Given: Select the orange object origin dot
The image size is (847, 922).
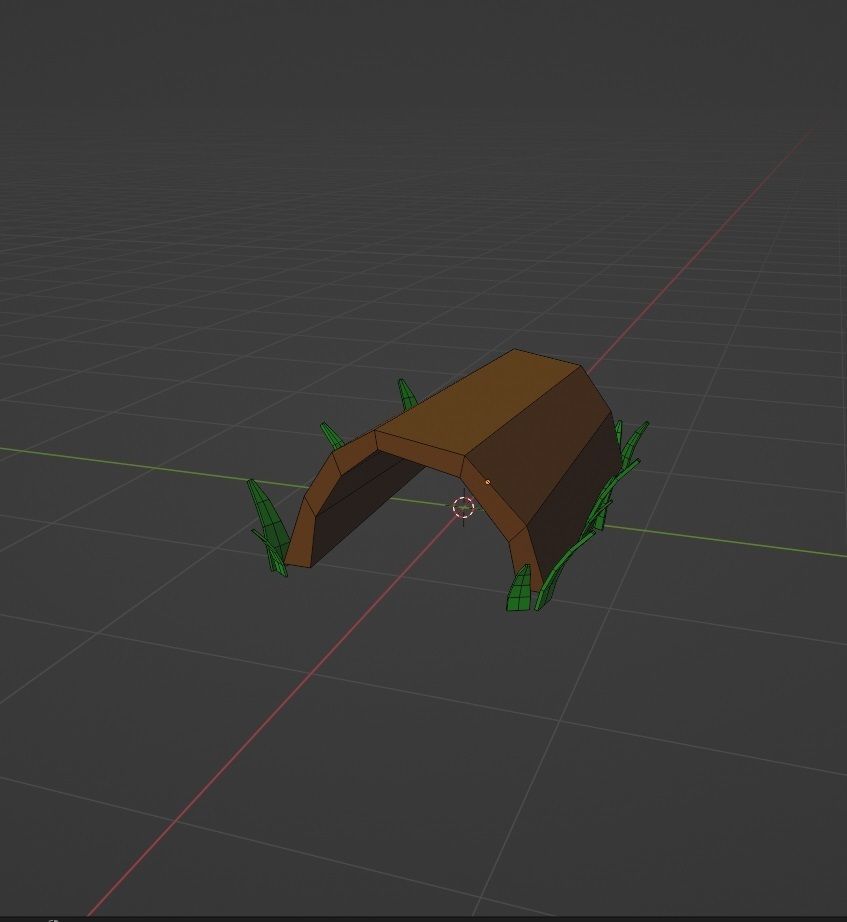Looking at the screenshot, I should coord(488,482).
